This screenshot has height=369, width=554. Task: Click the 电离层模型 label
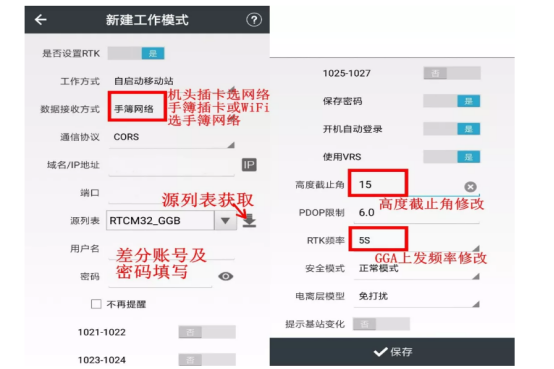tap(320, 296)
